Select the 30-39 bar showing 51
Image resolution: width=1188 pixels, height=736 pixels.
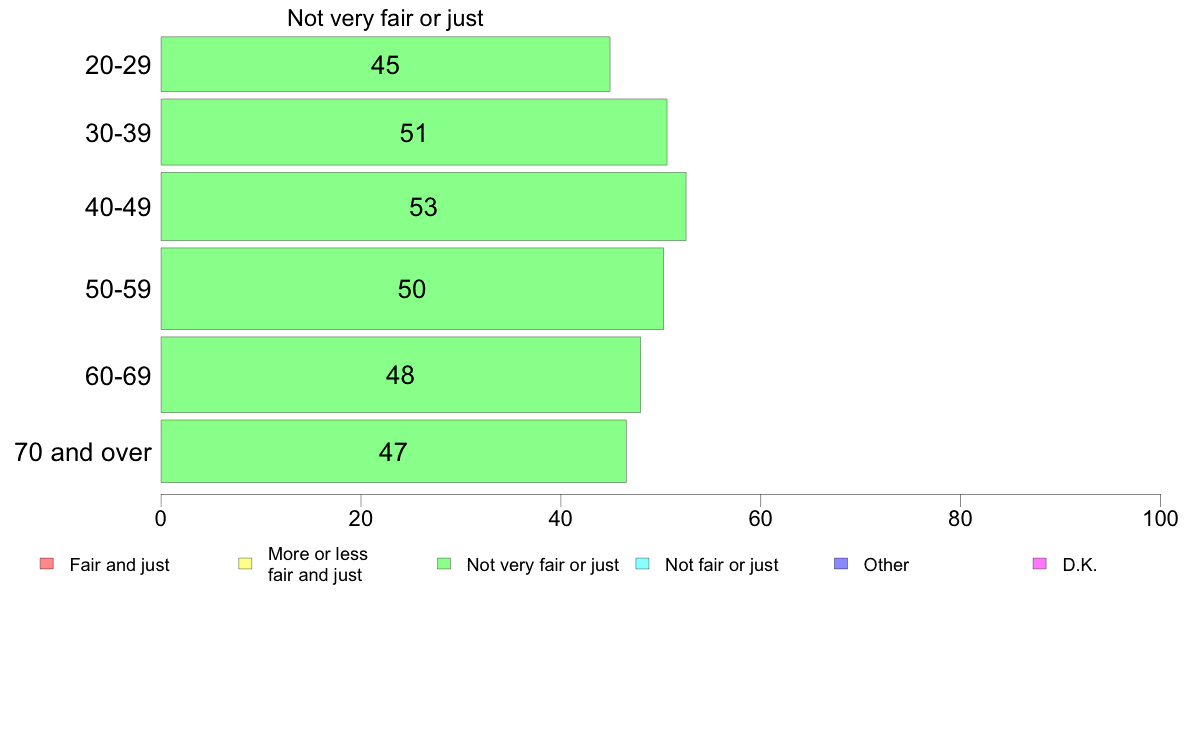coord(414,132)
